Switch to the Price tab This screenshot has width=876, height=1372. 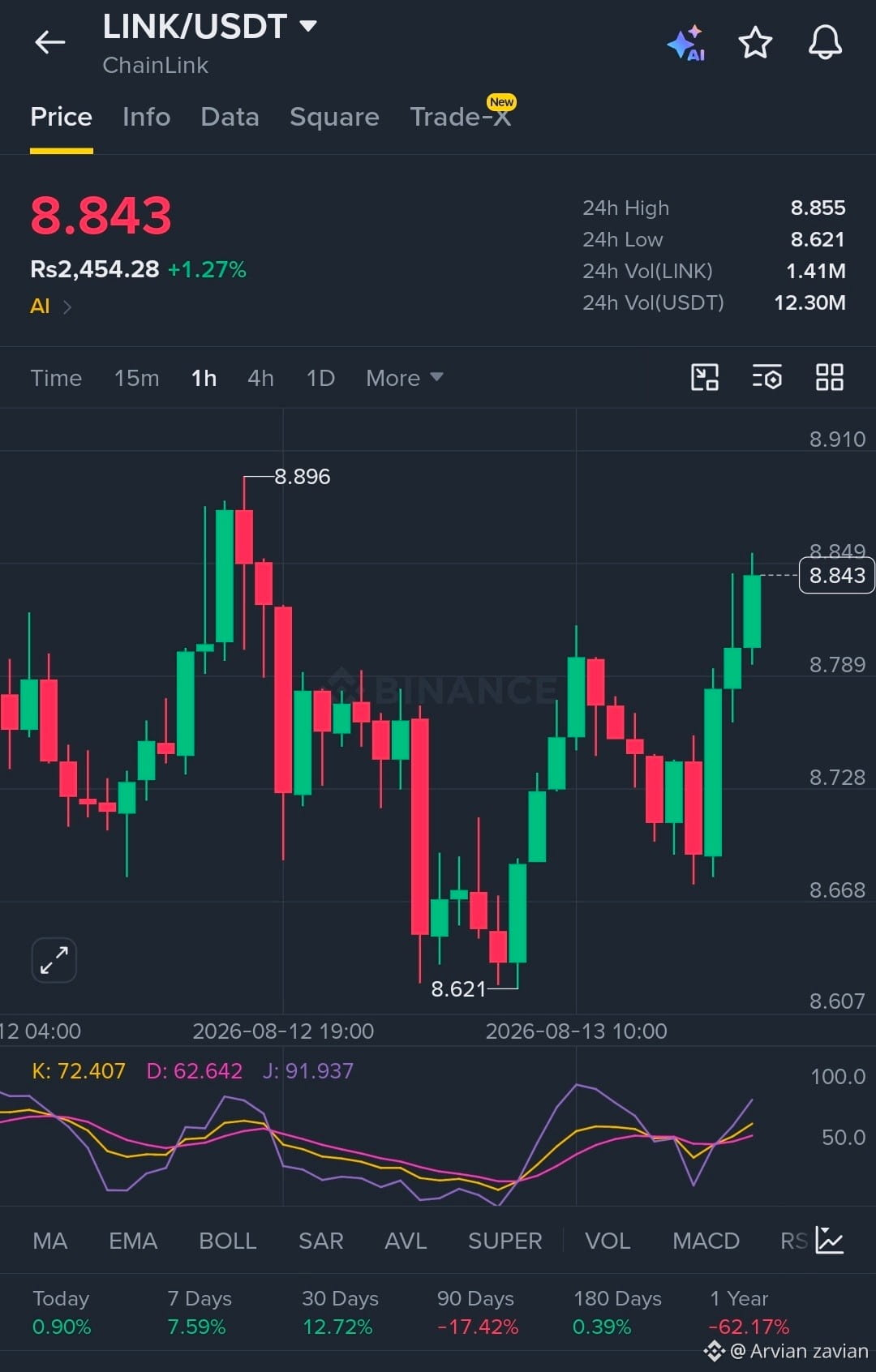click(61, 117)
